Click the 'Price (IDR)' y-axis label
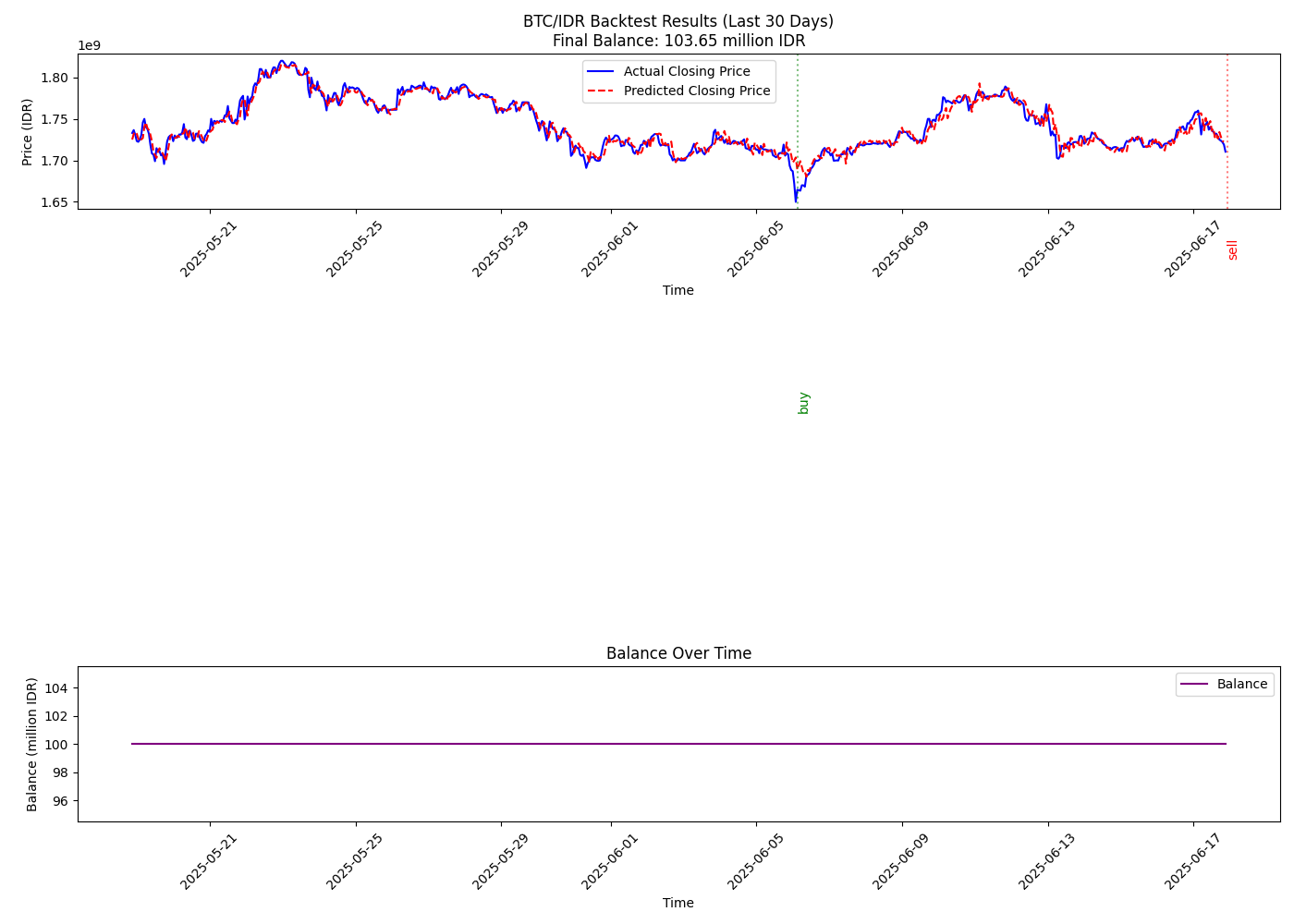The width and height of the screenshot is (1294, 924). (x=28, y=132)
